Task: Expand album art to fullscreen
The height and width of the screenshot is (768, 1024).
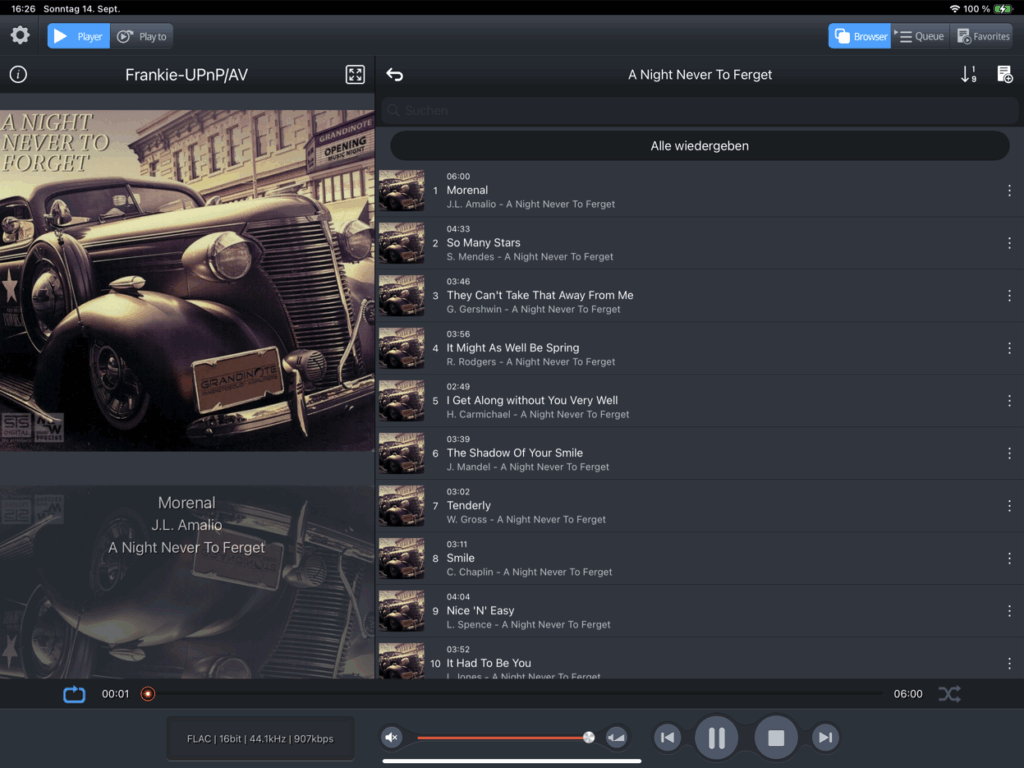Action: tap(355, 75)
